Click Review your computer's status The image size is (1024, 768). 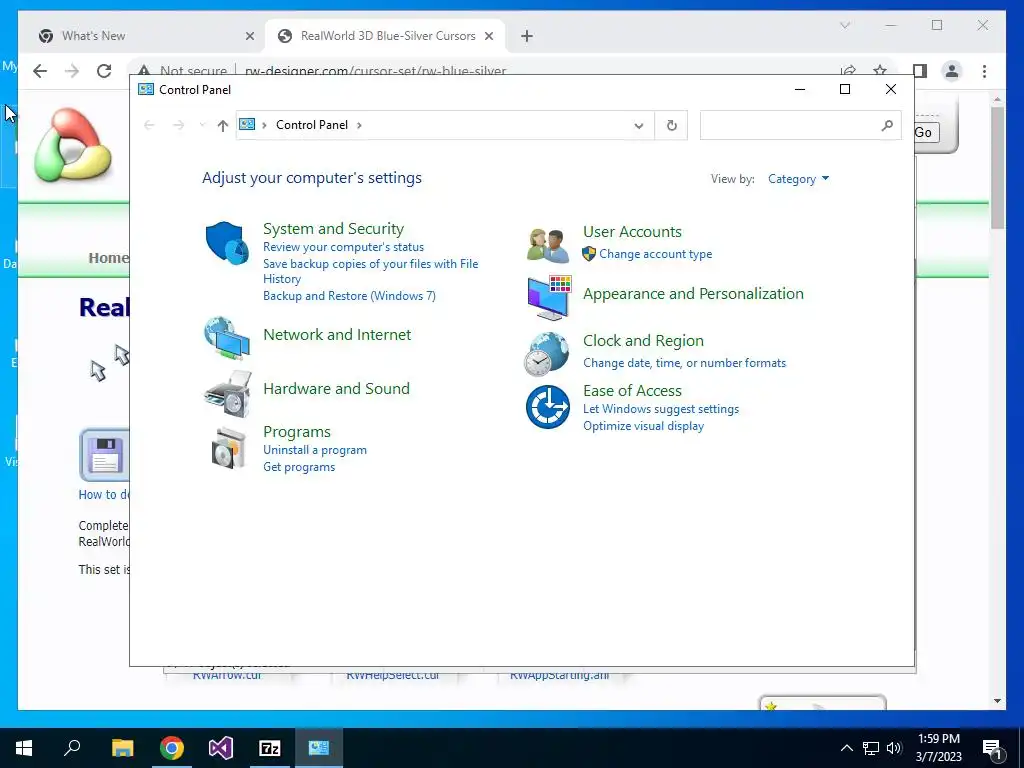pyautogui.click(x=344, y=247)
